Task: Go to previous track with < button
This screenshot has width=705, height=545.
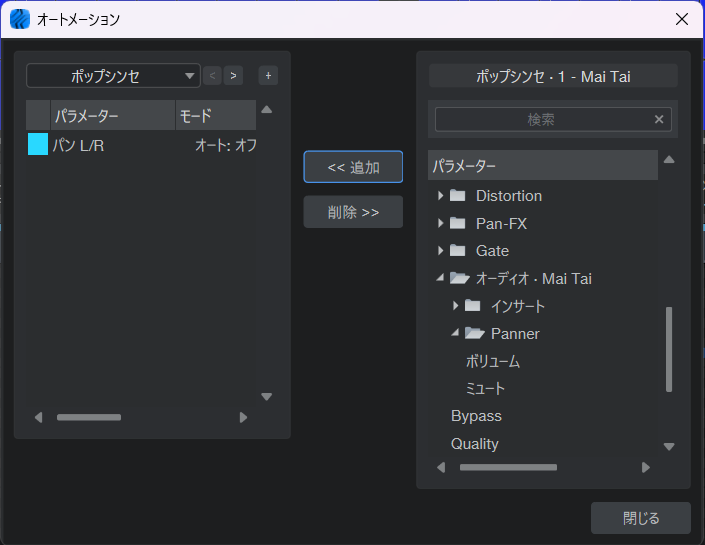Action: tap(212, 76)
